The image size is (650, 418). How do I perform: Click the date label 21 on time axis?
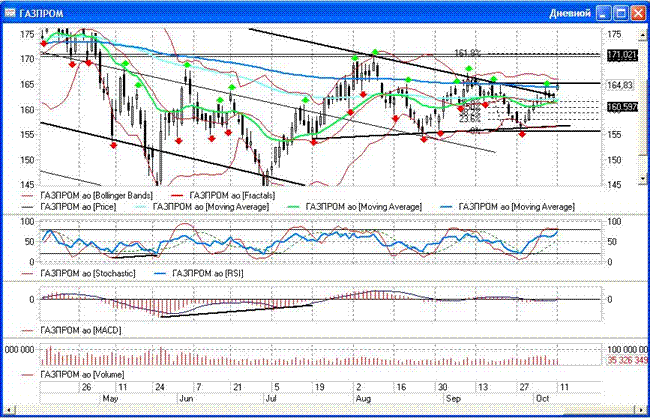pos(238,387)
